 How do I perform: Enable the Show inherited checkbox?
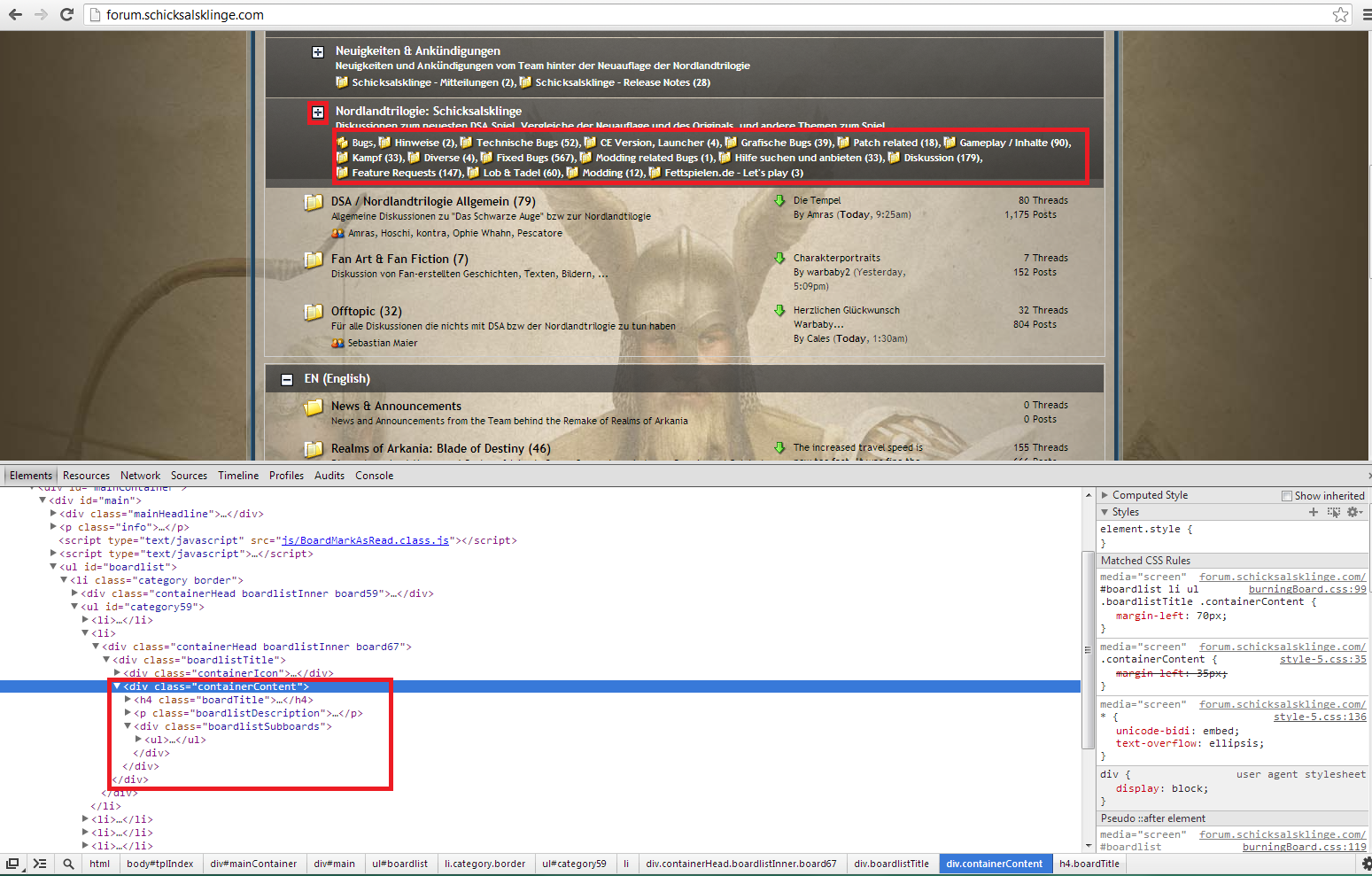point(1287,496)
